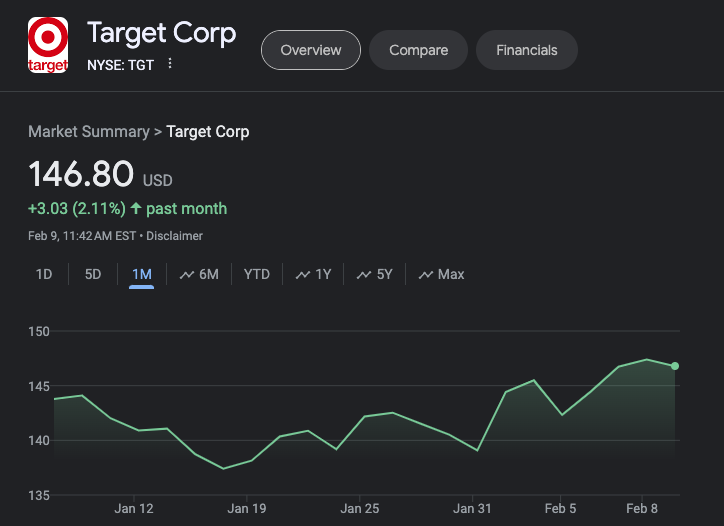Select the YTD time range
The image size is (724, 526).
click(257, 274)
